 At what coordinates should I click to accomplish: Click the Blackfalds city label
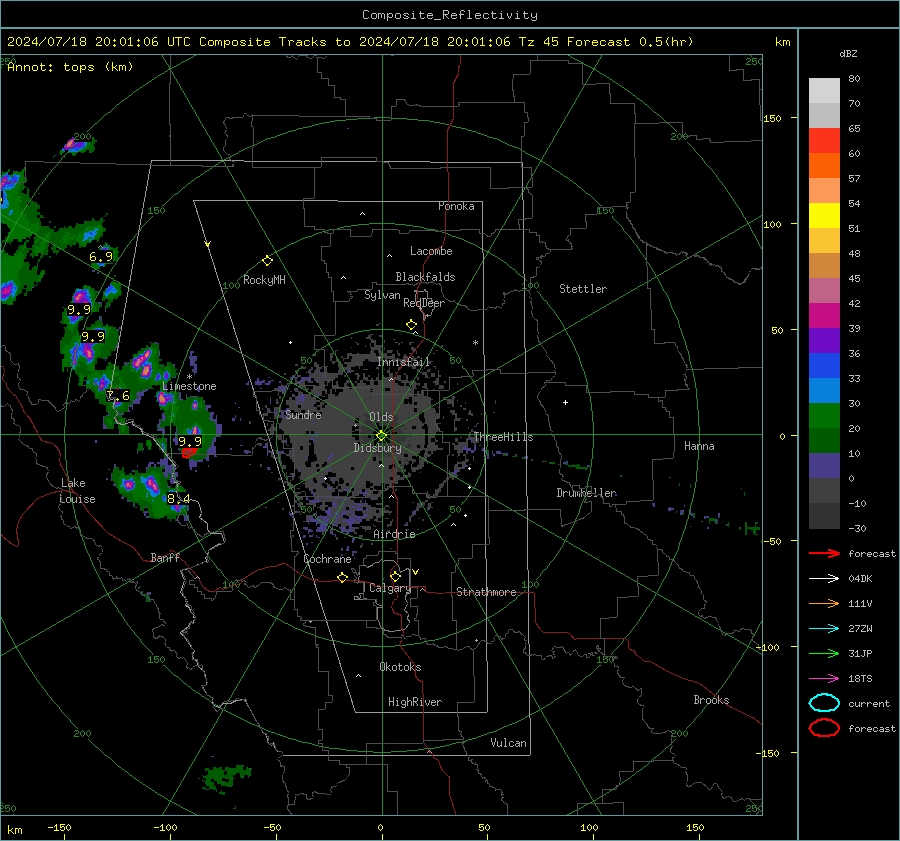point(425,277)
